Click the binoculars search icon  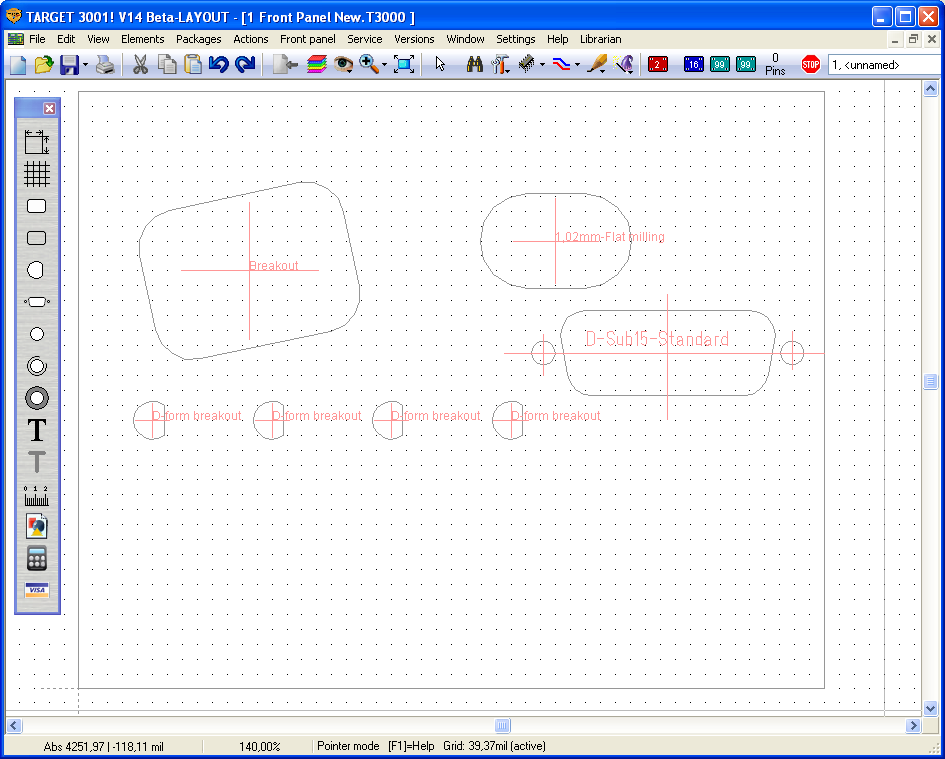(474, 64)
